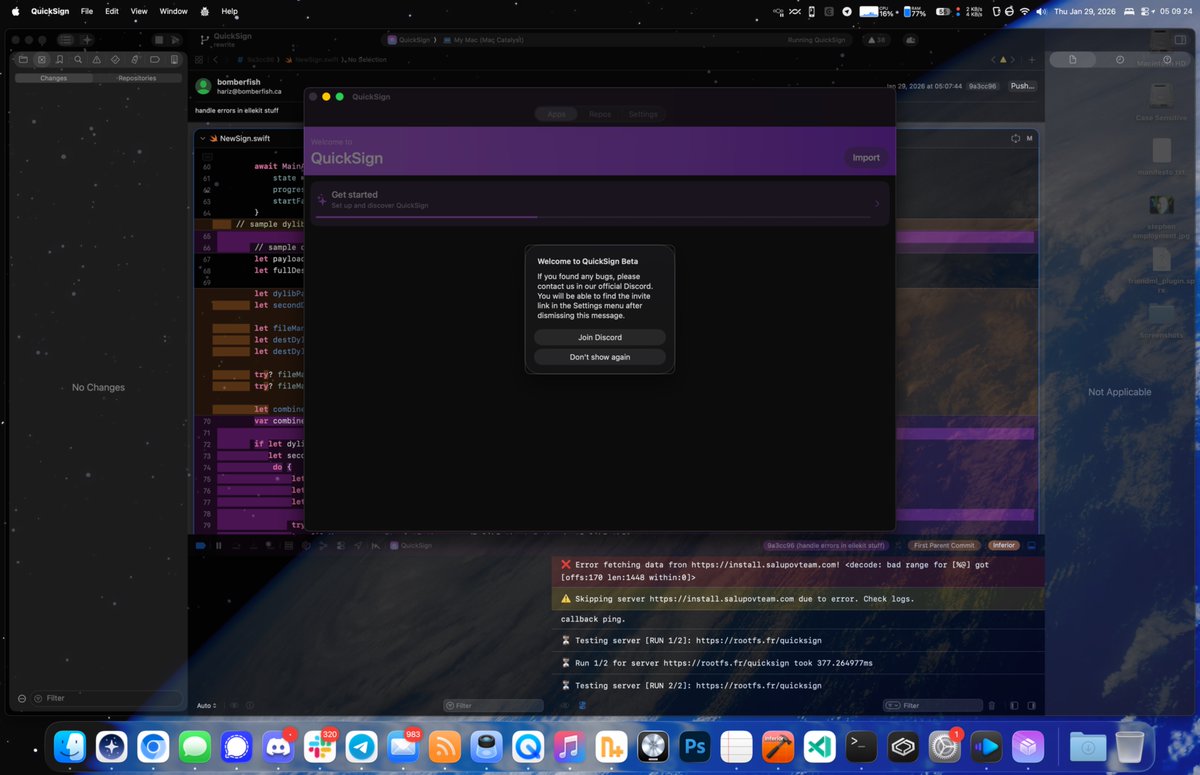Image resolution: width=1200 pixels, height=775 pixels.
Task: Go back with the Xcode editor back arrow
Action: click(x=216, y=60)
